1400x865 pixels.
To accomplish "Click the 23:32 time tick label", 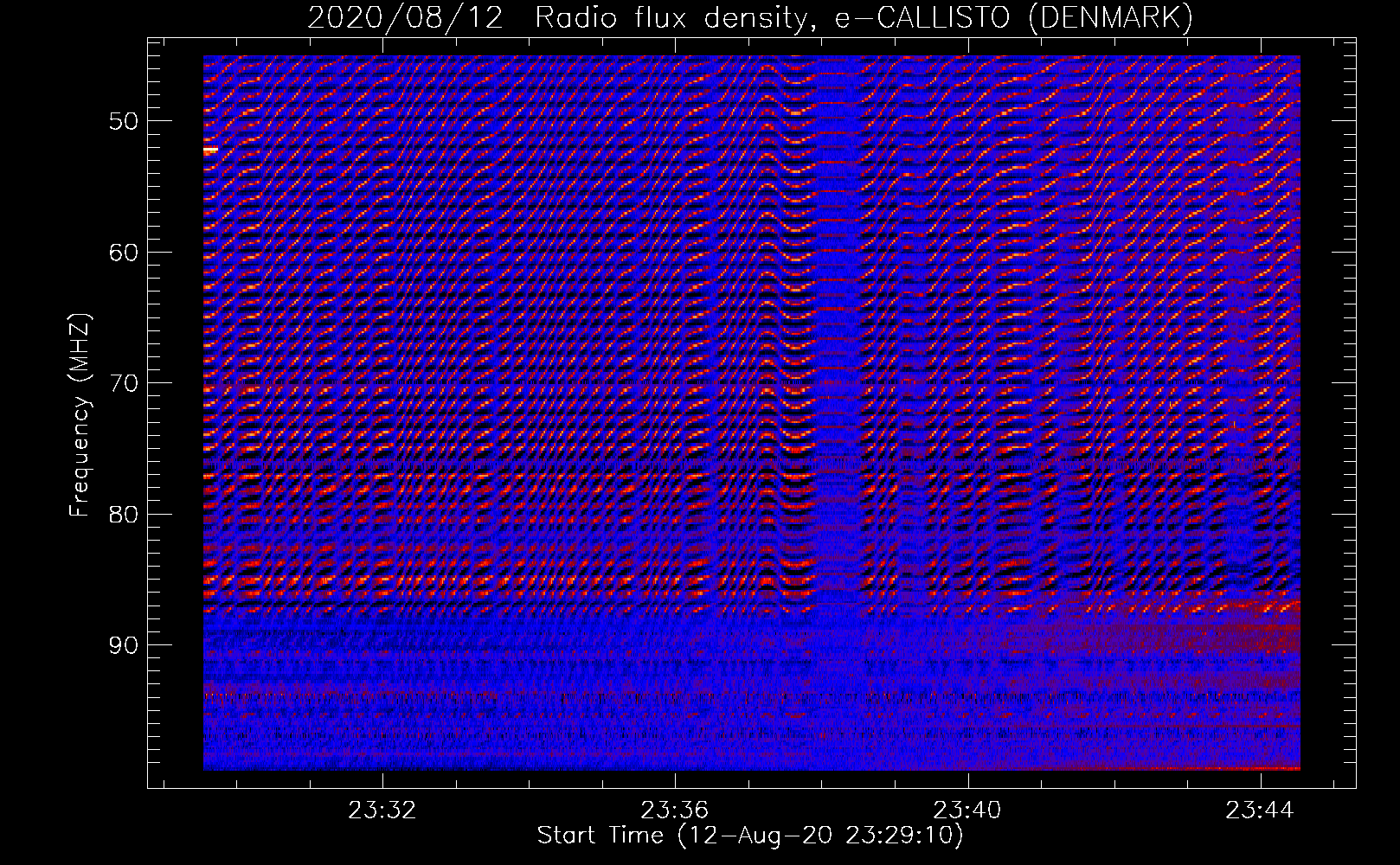I will [382, 810].
